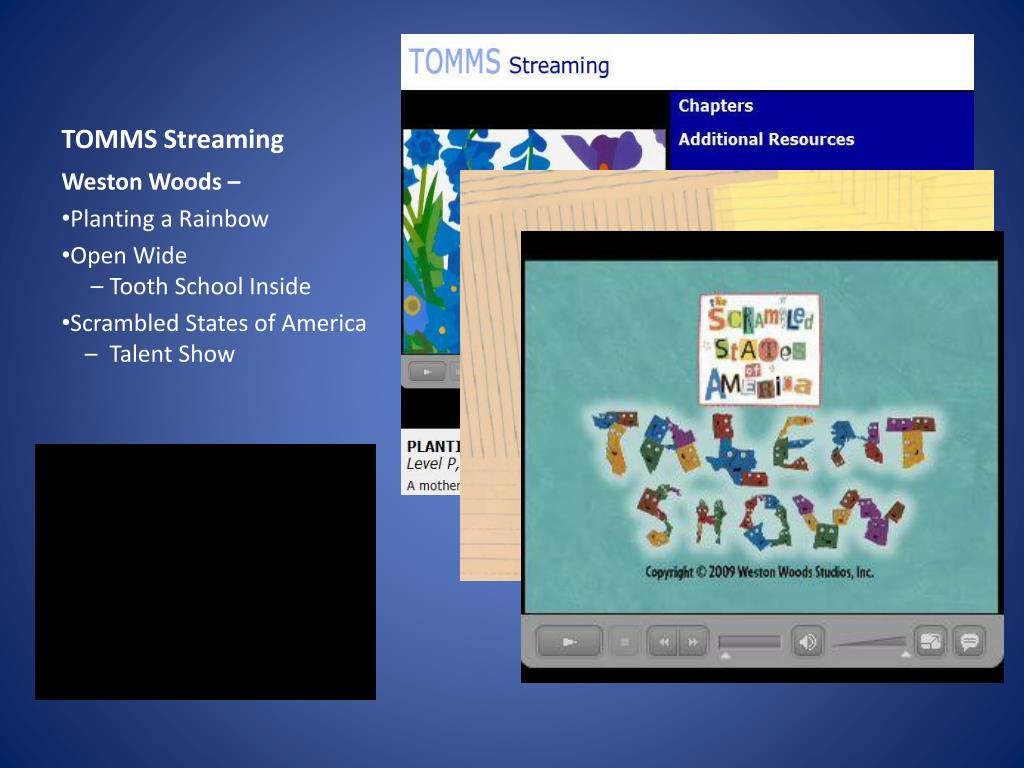Click the Planting a Rainbow flower video frame
The image size is (1024, 768).
coord(432,242)
